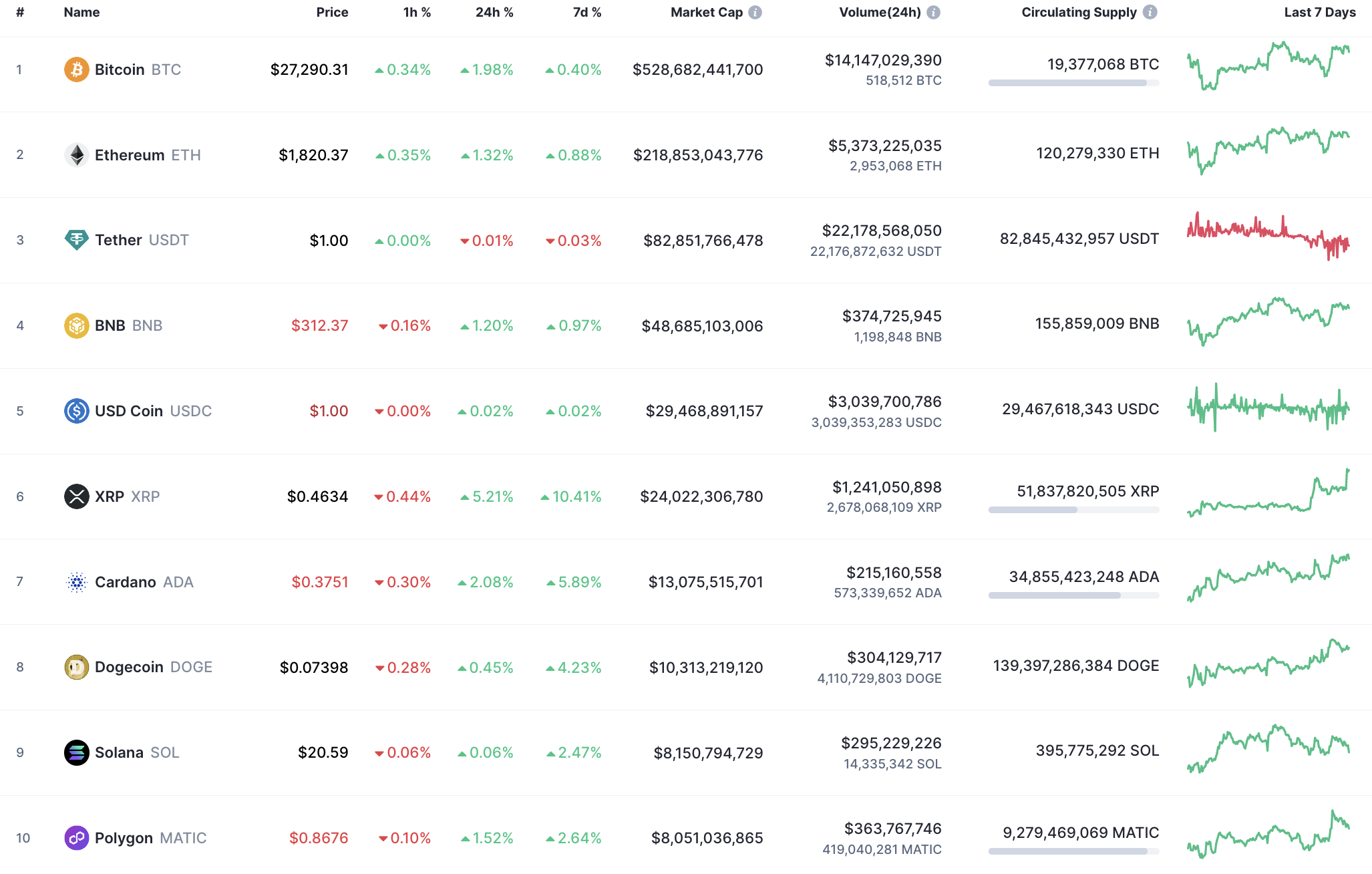Select the Polygon MATIC icon
Viewport: 1372px width, 874px height.
click(x=77, y=838)
